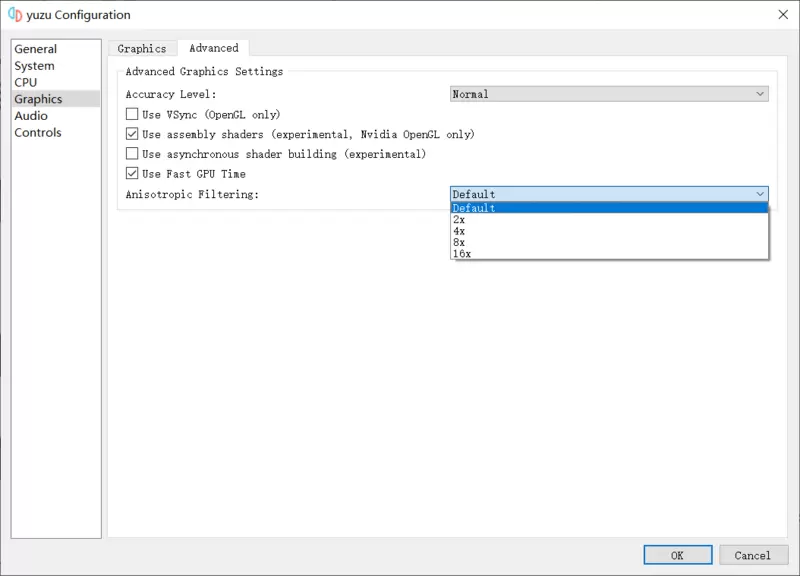
Task: Choose the highlighted Default list entry
Action: [x=609, y=208]
